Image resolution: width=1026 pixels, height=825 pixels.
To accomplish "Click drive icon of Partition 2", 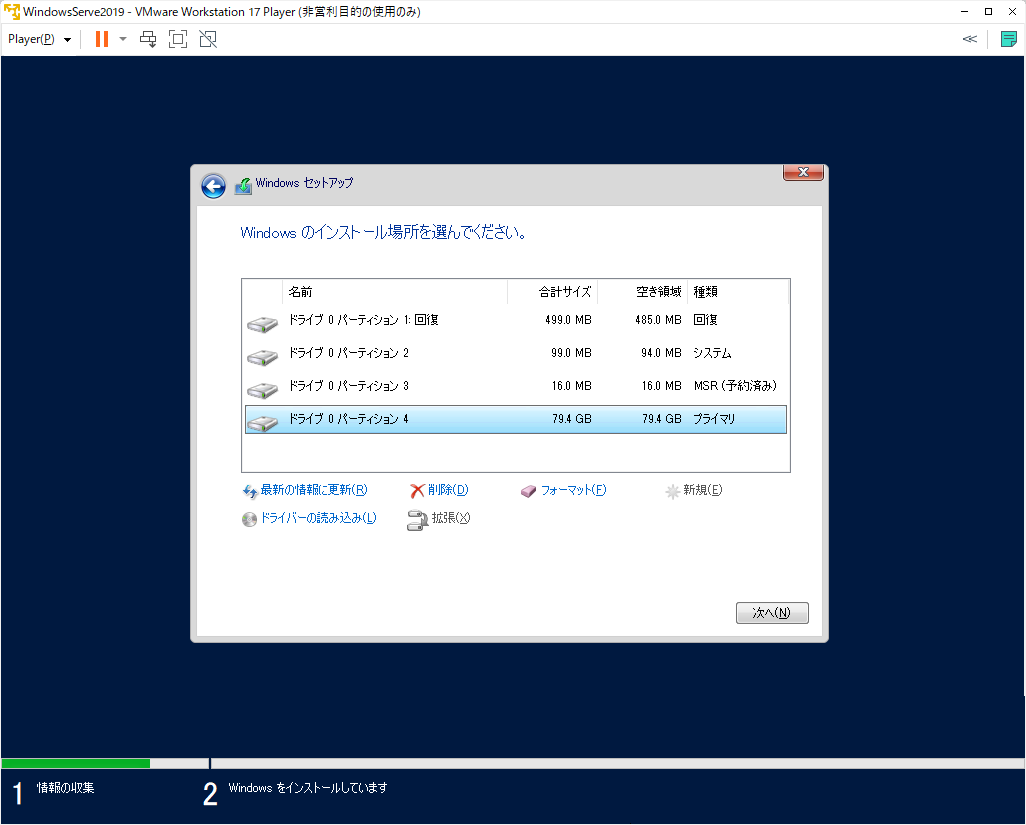I will (x=262, y=358).
